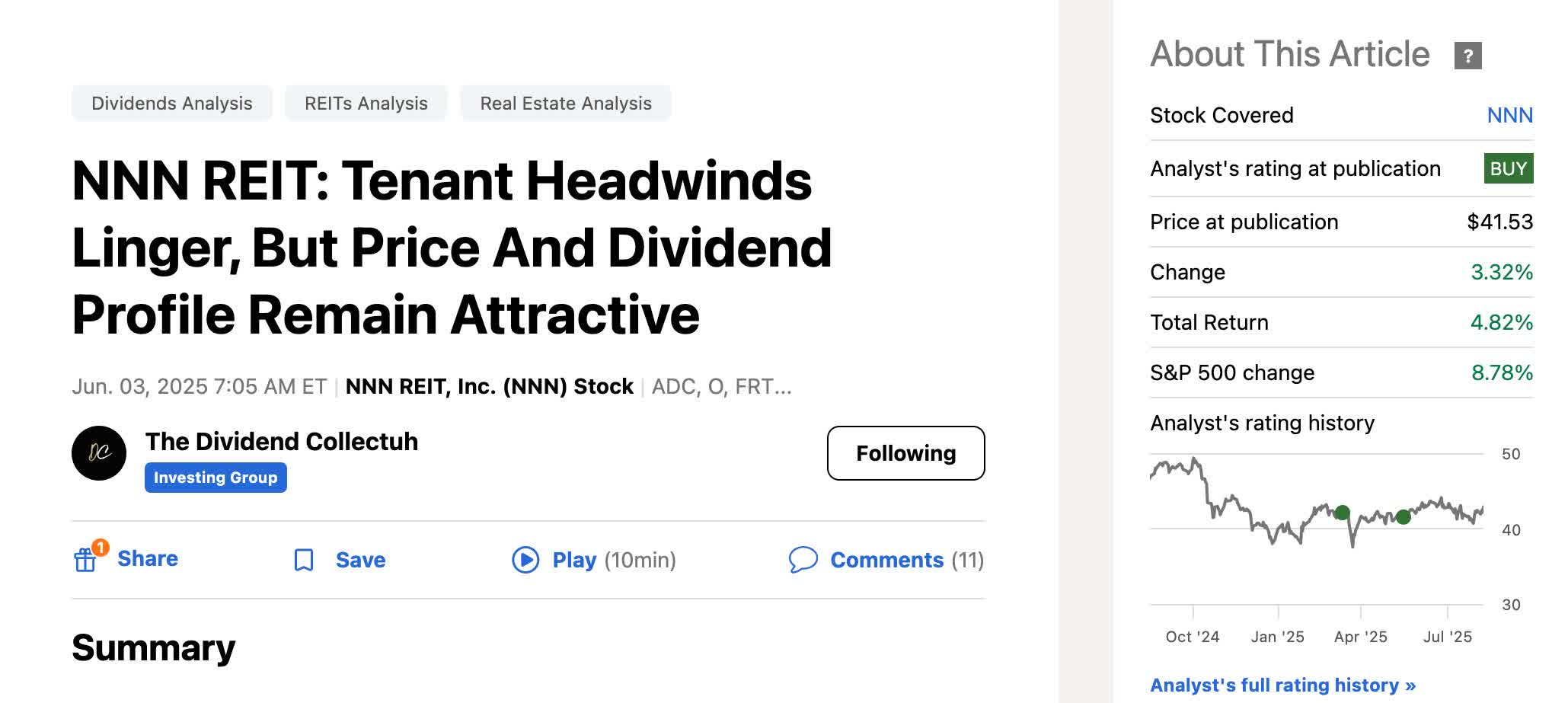Play the article audio via the play icon

pos(525,560)
